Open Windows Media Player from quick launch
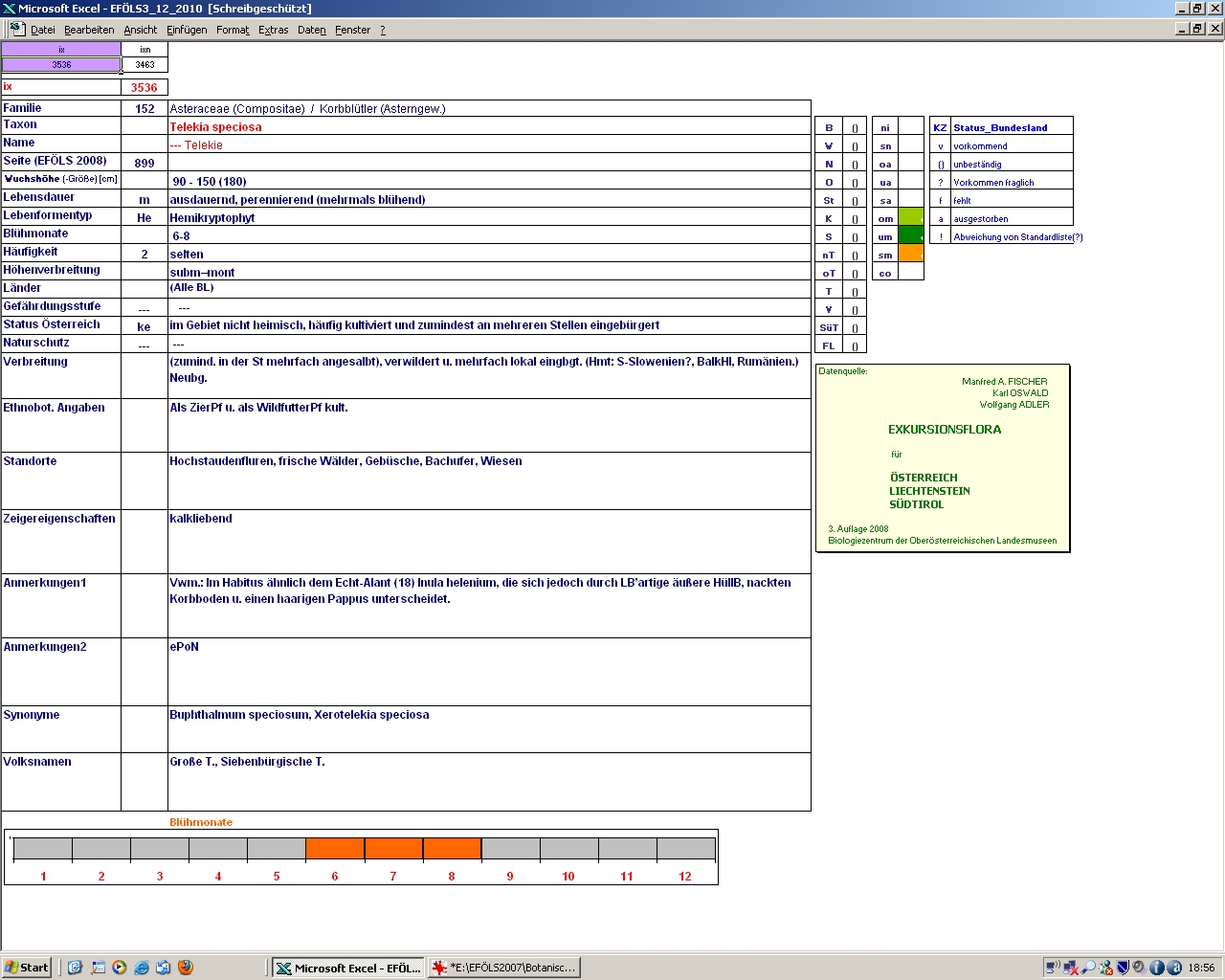 120,968
